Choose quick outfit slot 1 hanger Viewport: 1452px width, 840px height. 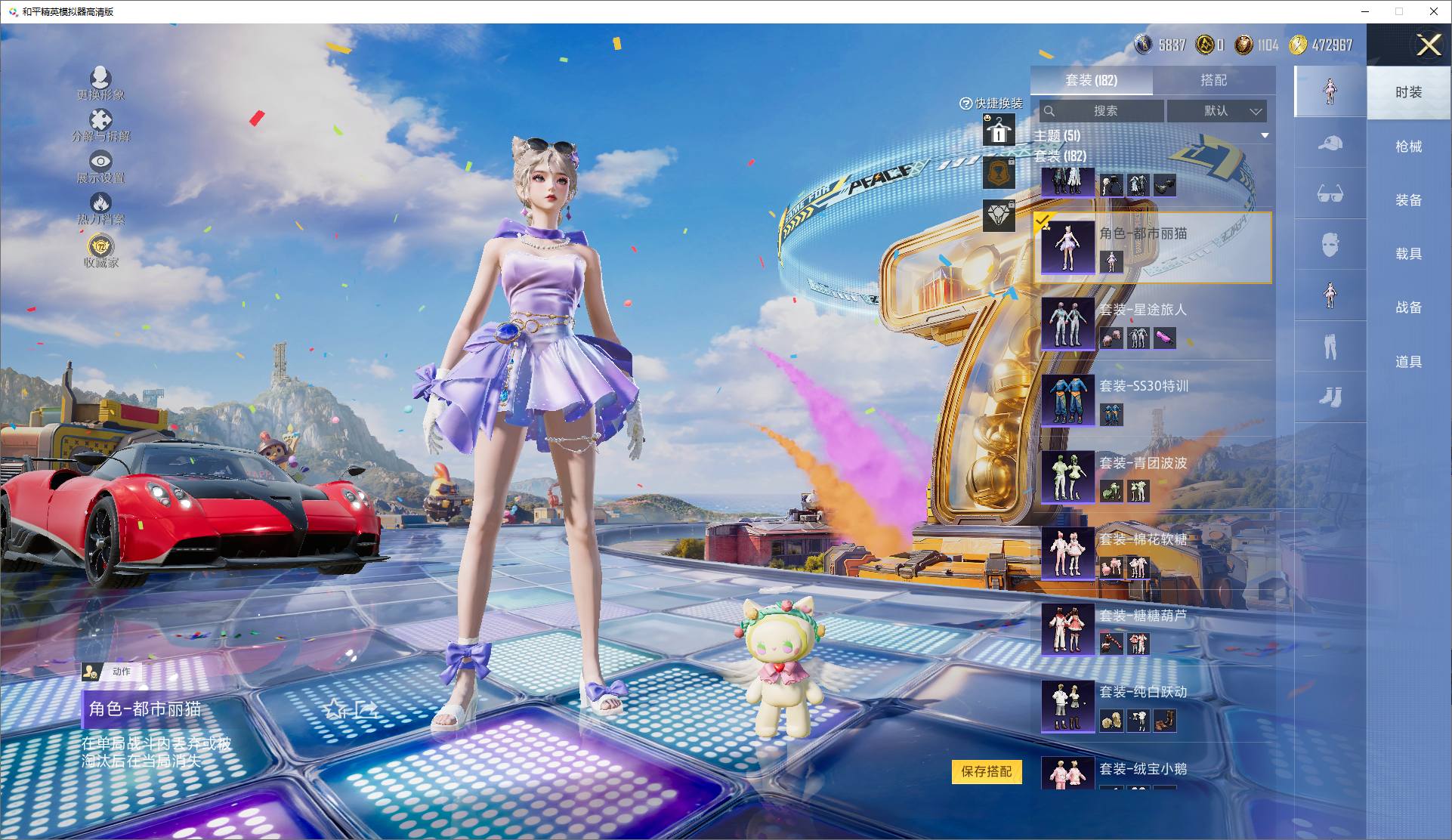pos(999,131)
